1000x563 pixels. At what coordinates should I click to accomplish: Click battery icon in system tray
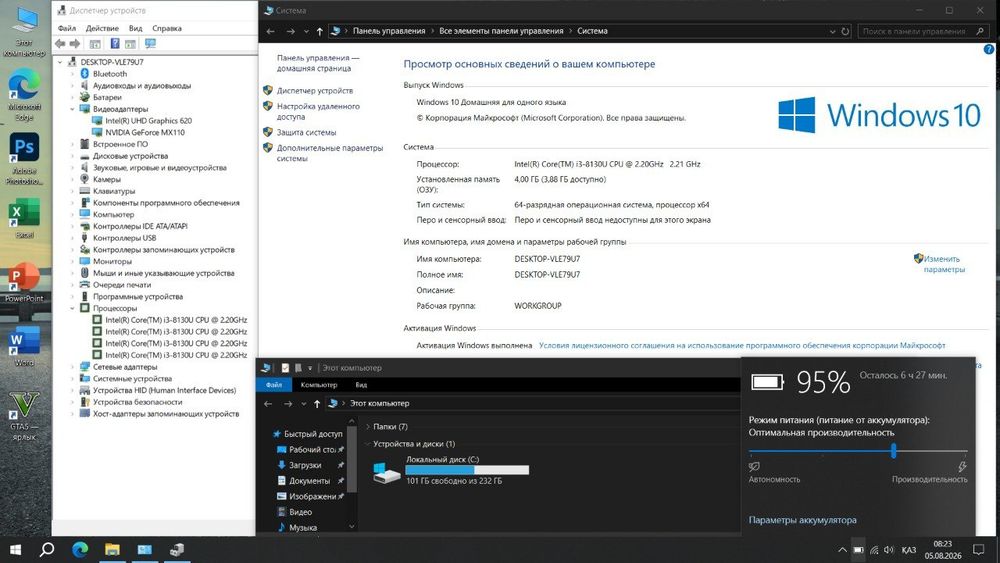click(858, 550)
